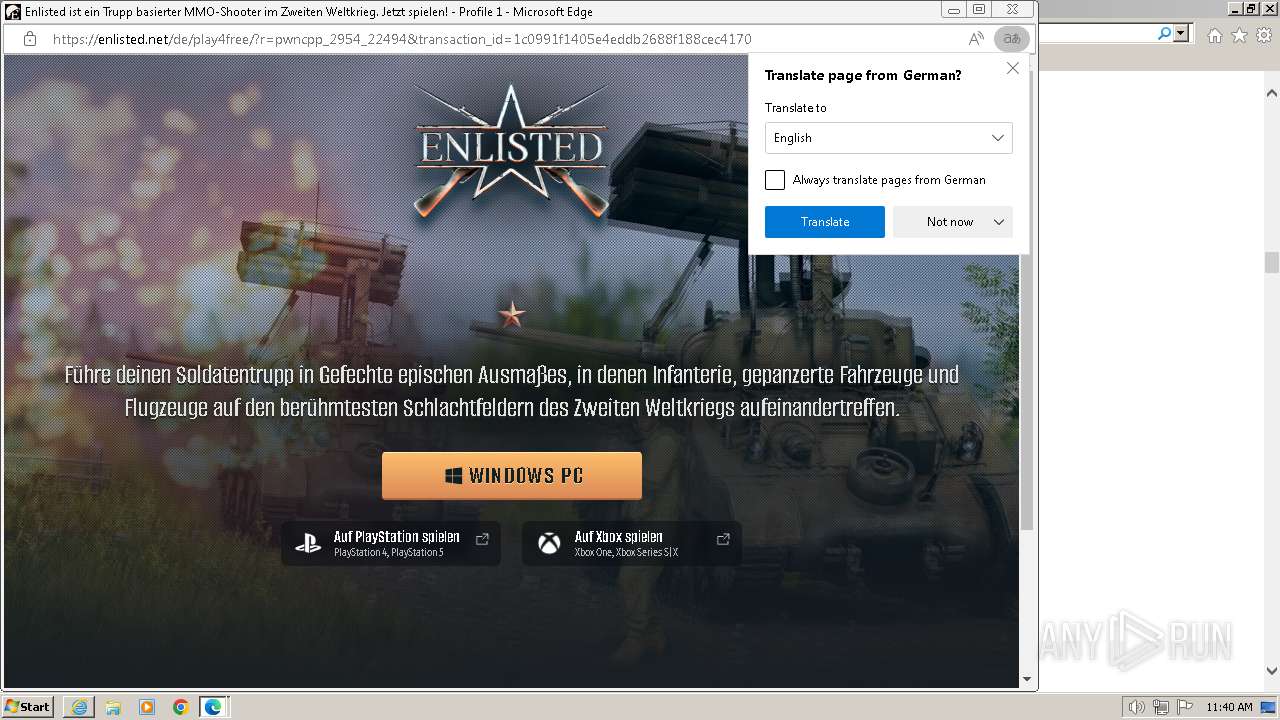The image size is (1280, 720).
Task: Open the Translate to language dropdown
Action: pyautogui.click(x=888, y=138)
